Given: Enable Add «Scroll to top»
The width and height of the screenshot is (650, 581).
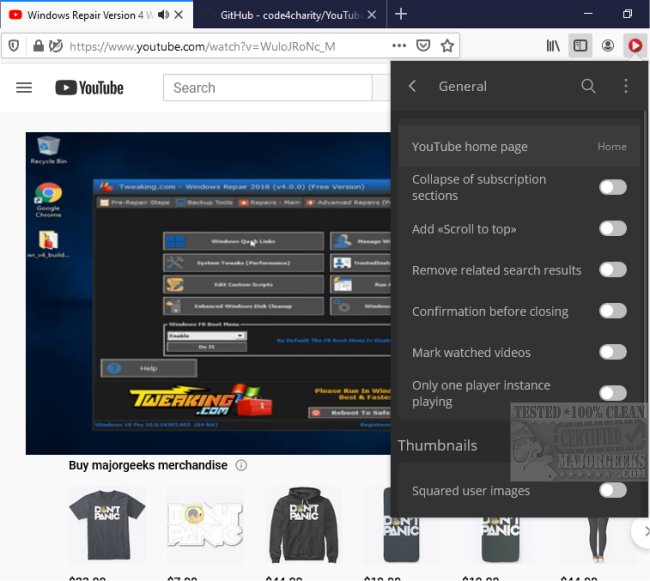Looking at the screenshot, I should (612, 228).
